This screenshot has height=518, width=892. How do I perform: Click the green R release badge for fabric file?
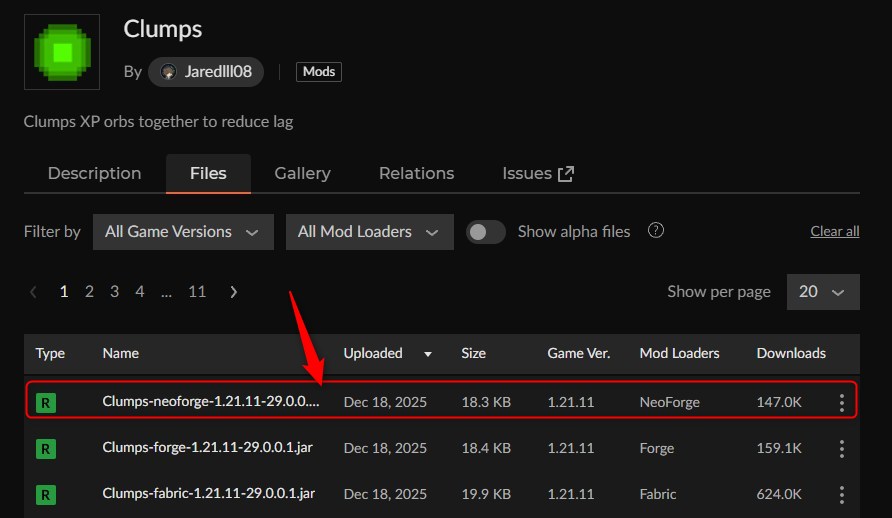[x=45, y=494]
